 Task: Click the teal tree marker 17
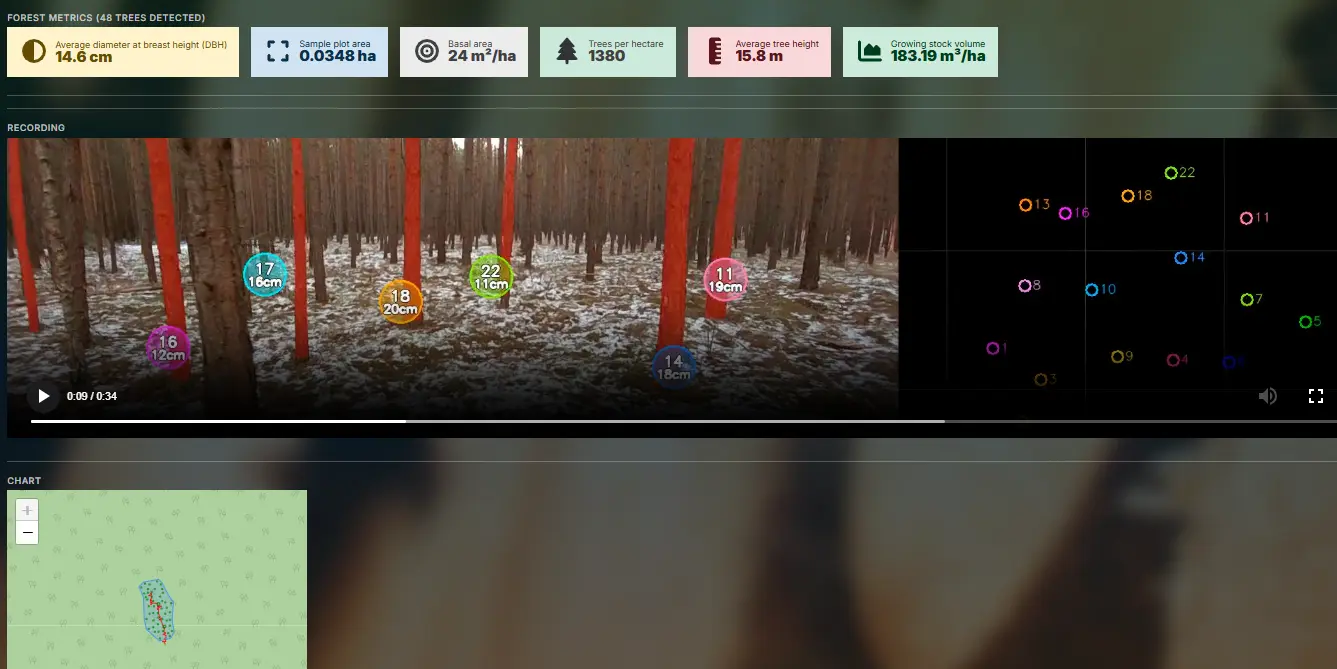click(x=265, y=272)
